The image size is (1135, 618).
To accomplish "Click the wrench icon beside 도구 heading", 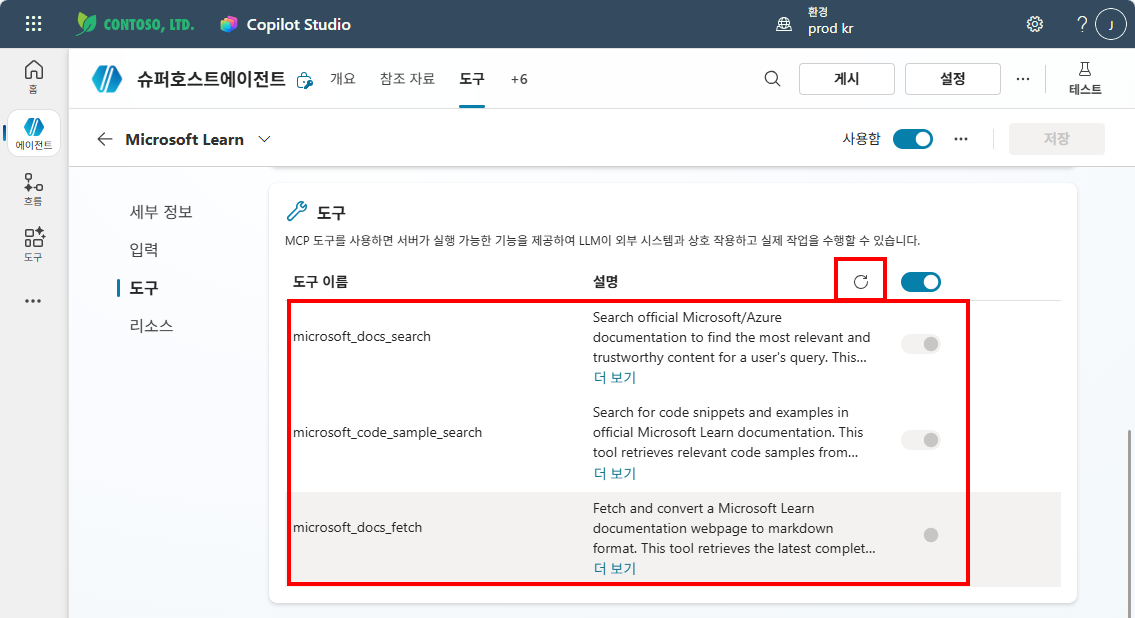I will click(297, 211).
